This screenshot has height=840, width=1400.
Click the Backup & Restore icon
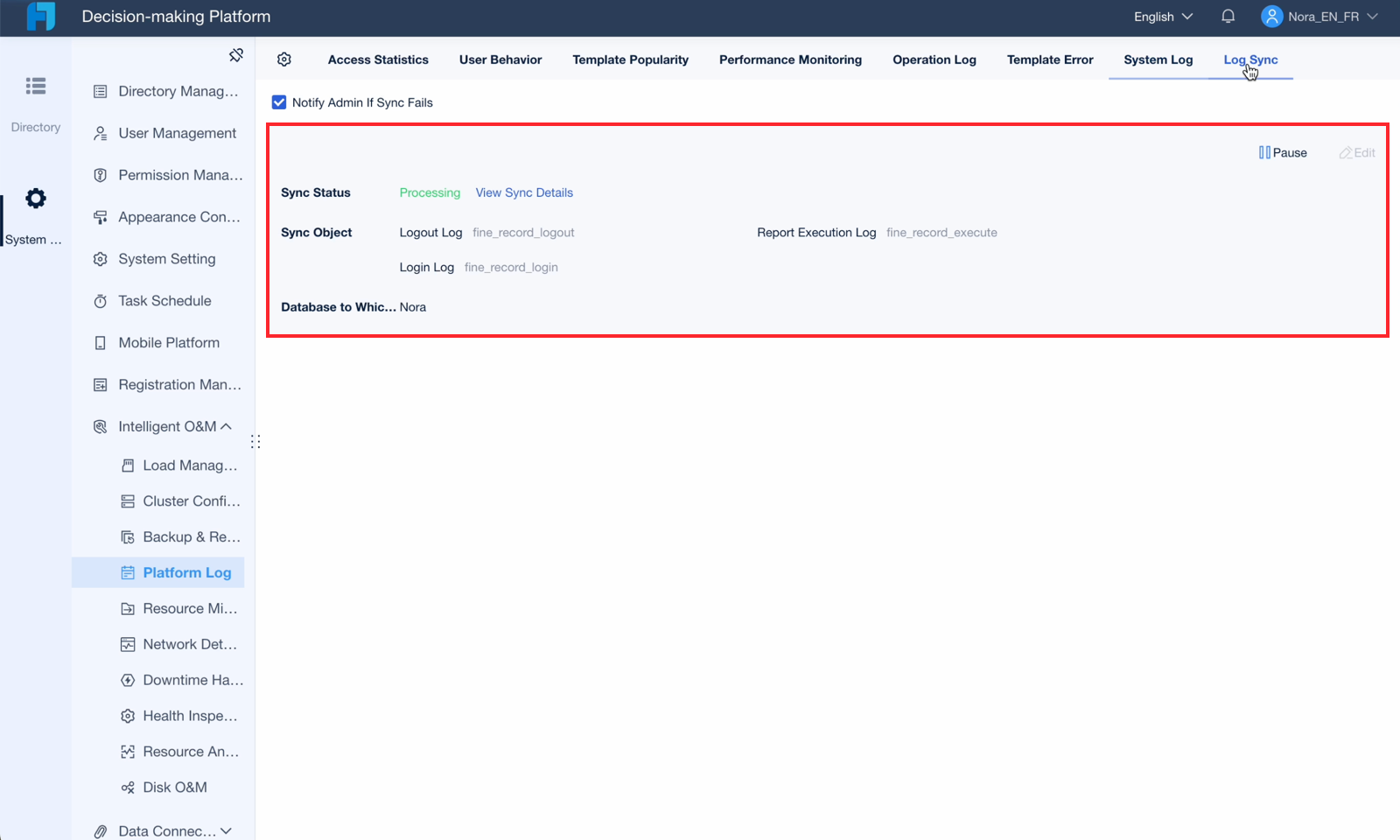click(x=128, y=537)
